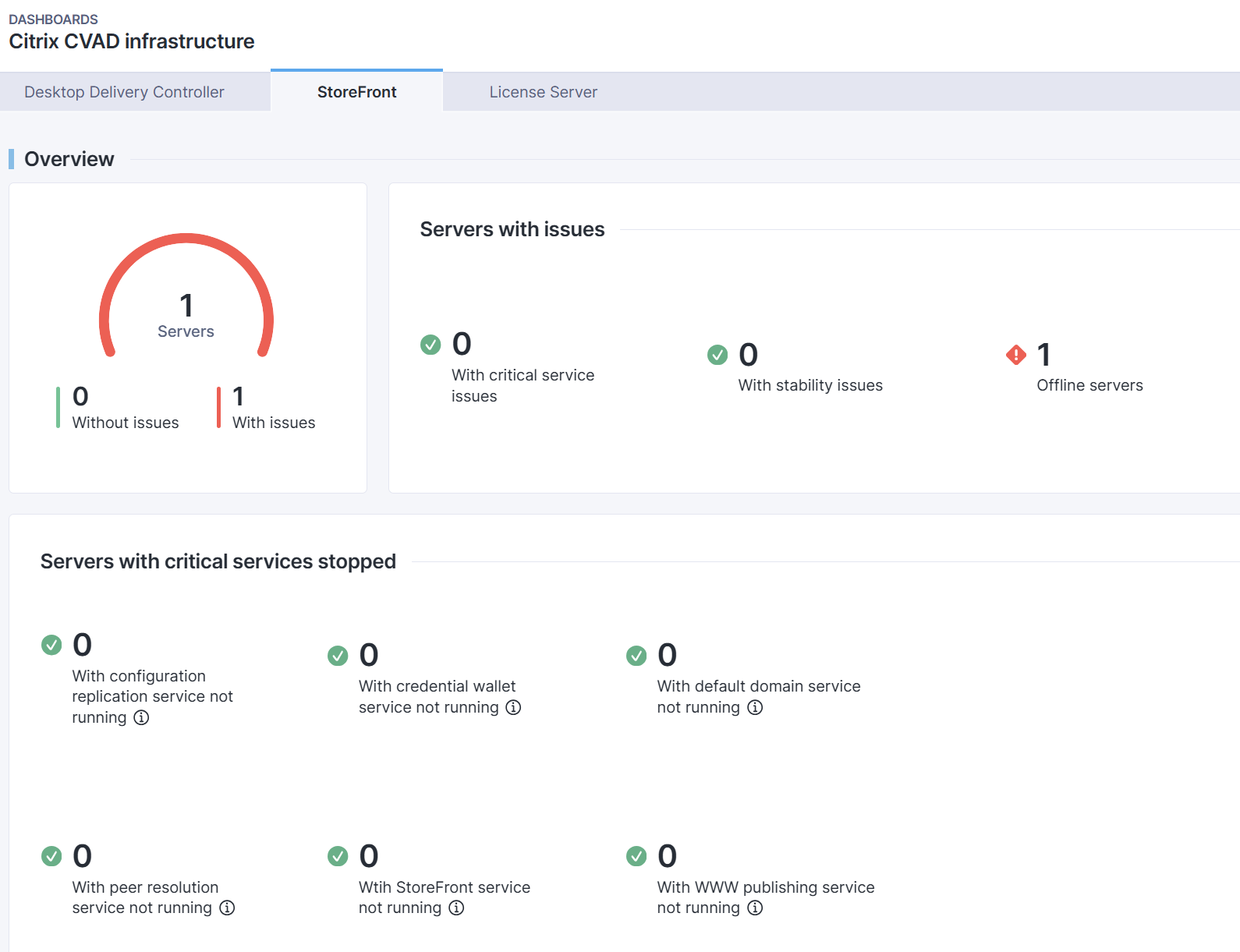Click the Servers with critical services stopped heading

pyautogui.click(x=218, y=561)
